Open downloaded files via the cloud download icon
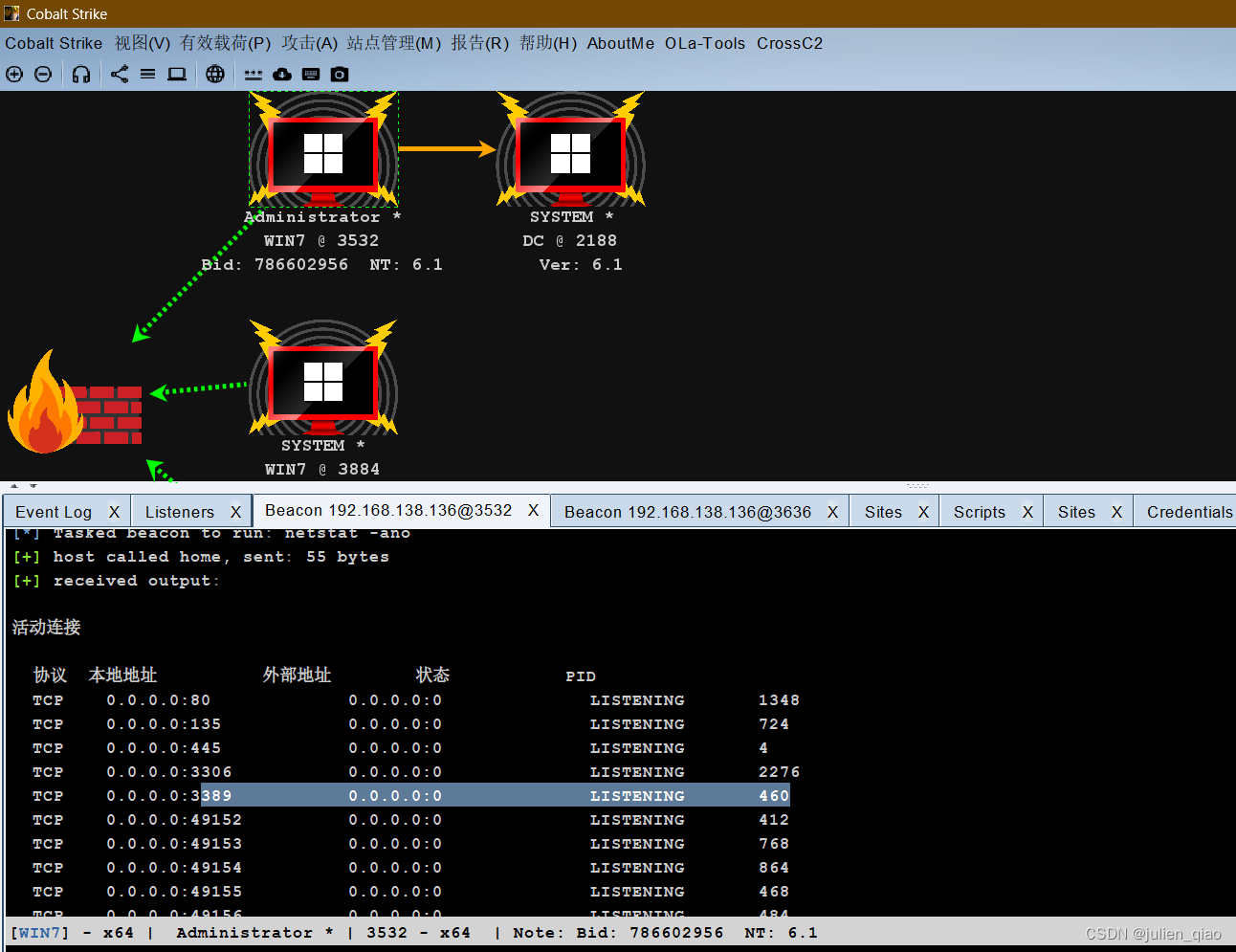 [282, 74]
